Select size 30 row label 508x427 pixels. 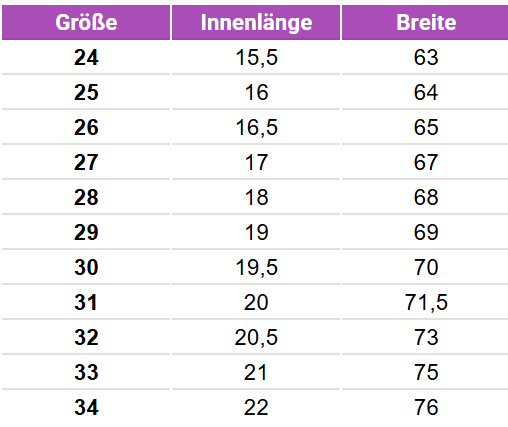pos(86,267)
